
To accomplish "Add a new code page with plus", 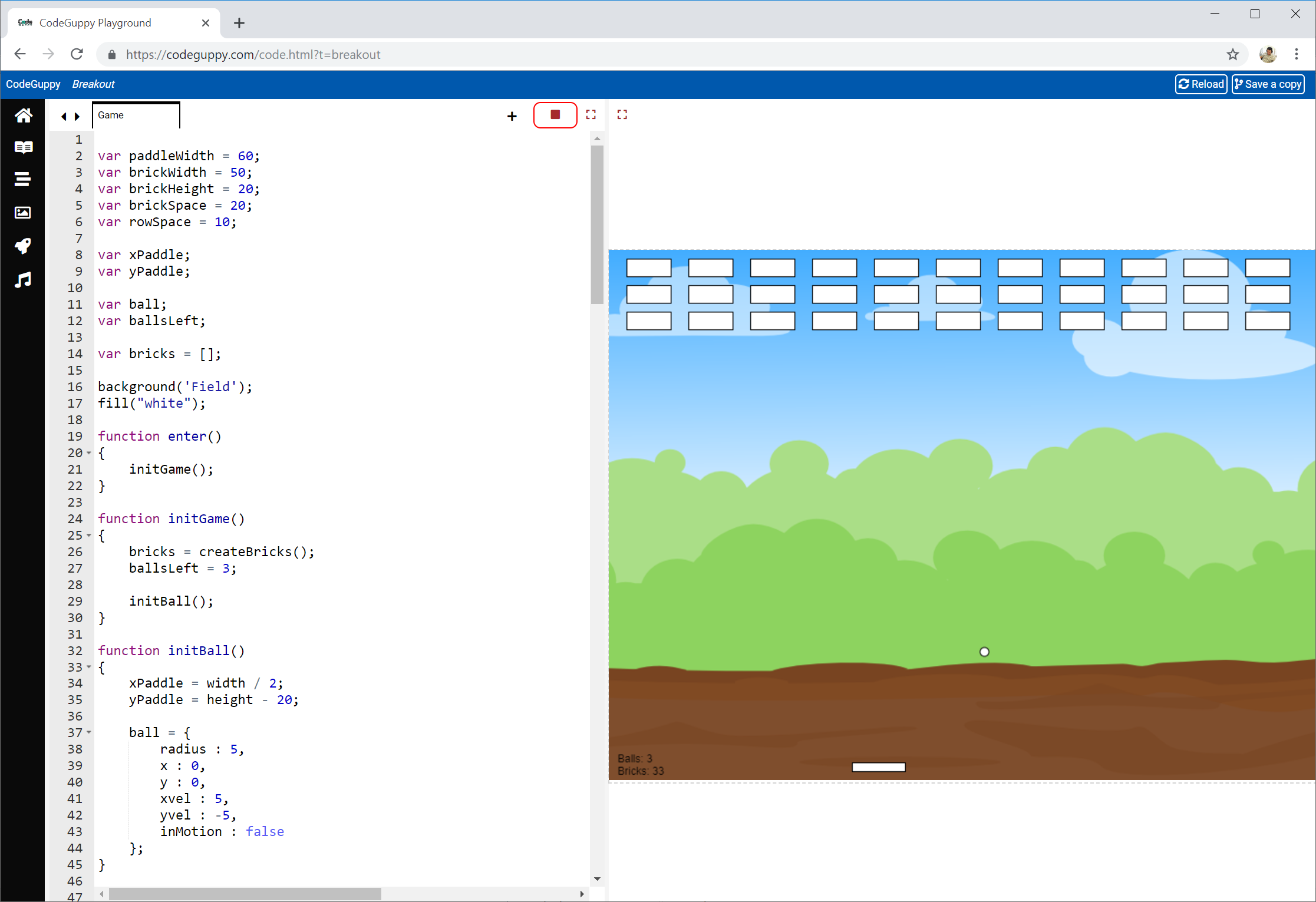I will click(x=512, y=116).
